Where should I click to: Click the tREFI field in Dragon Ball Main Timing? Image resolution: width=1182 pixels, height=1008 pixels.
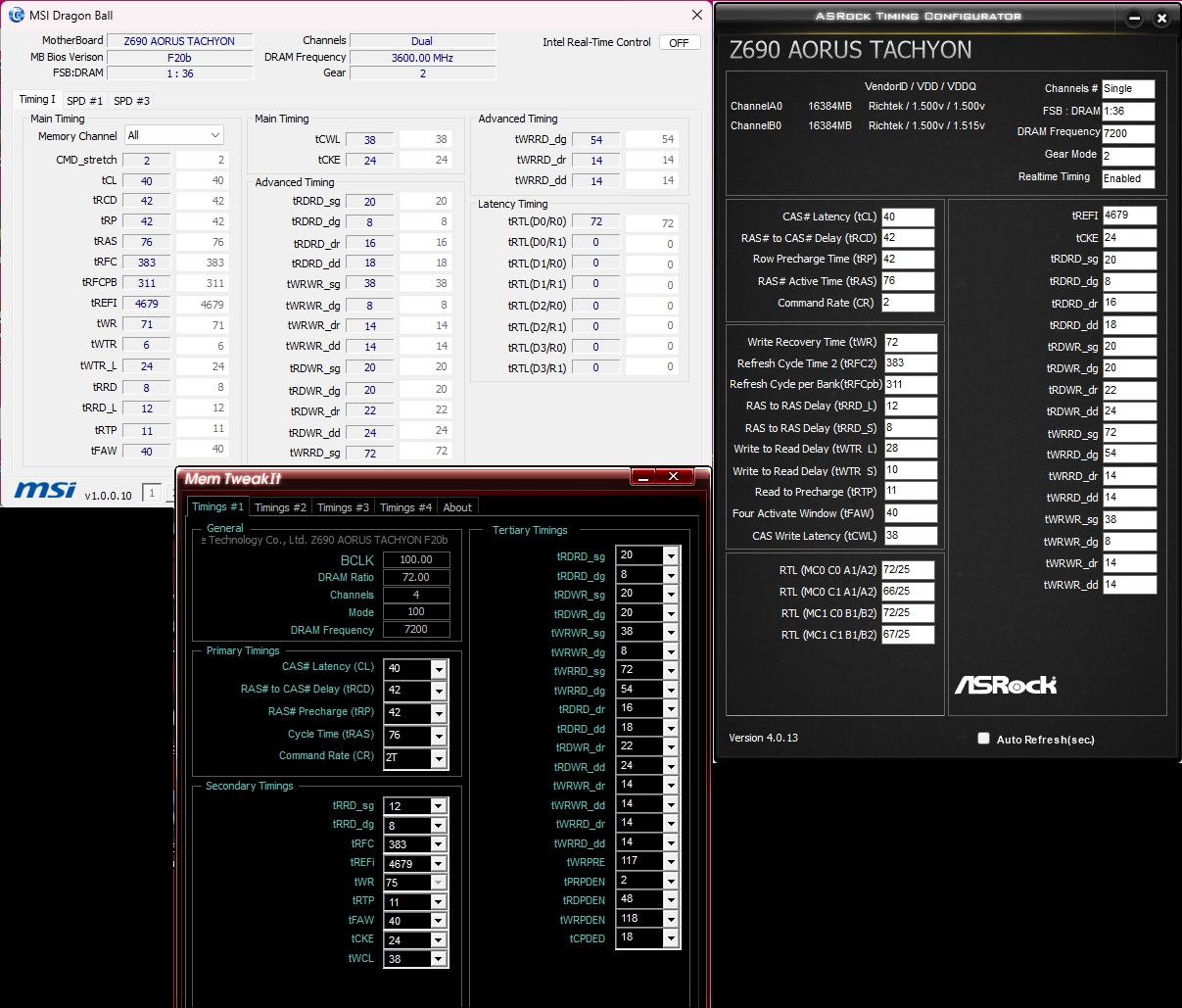pos(146,304)
